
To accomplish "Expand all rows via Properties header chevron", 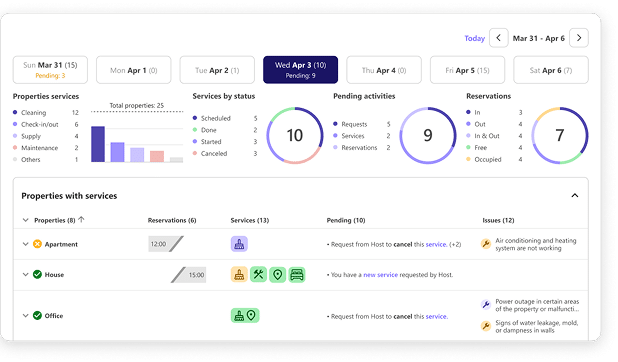I will tap(26, 220).
